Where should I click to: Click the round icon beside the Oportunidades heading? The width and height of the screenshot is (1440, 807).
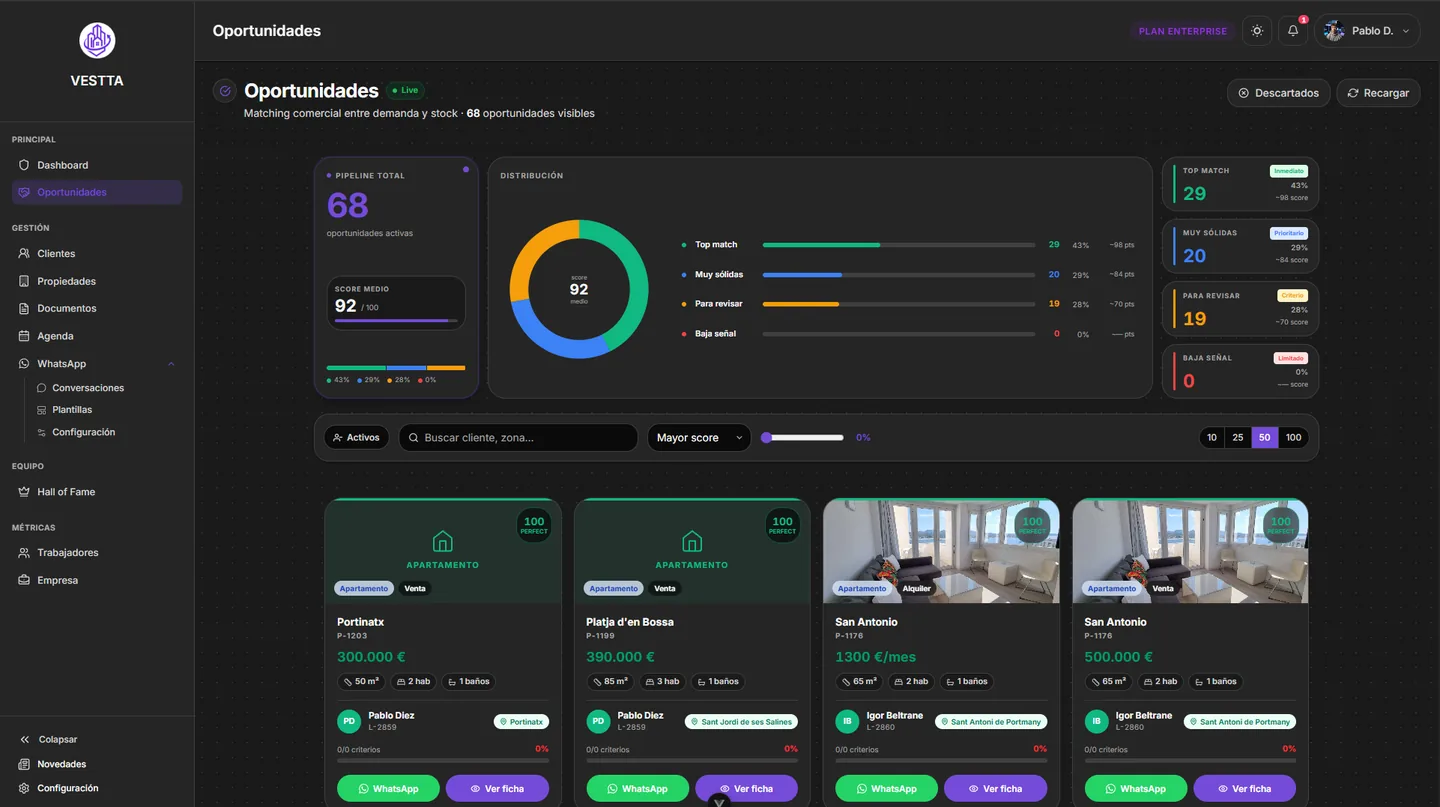(x=225, y=91)
